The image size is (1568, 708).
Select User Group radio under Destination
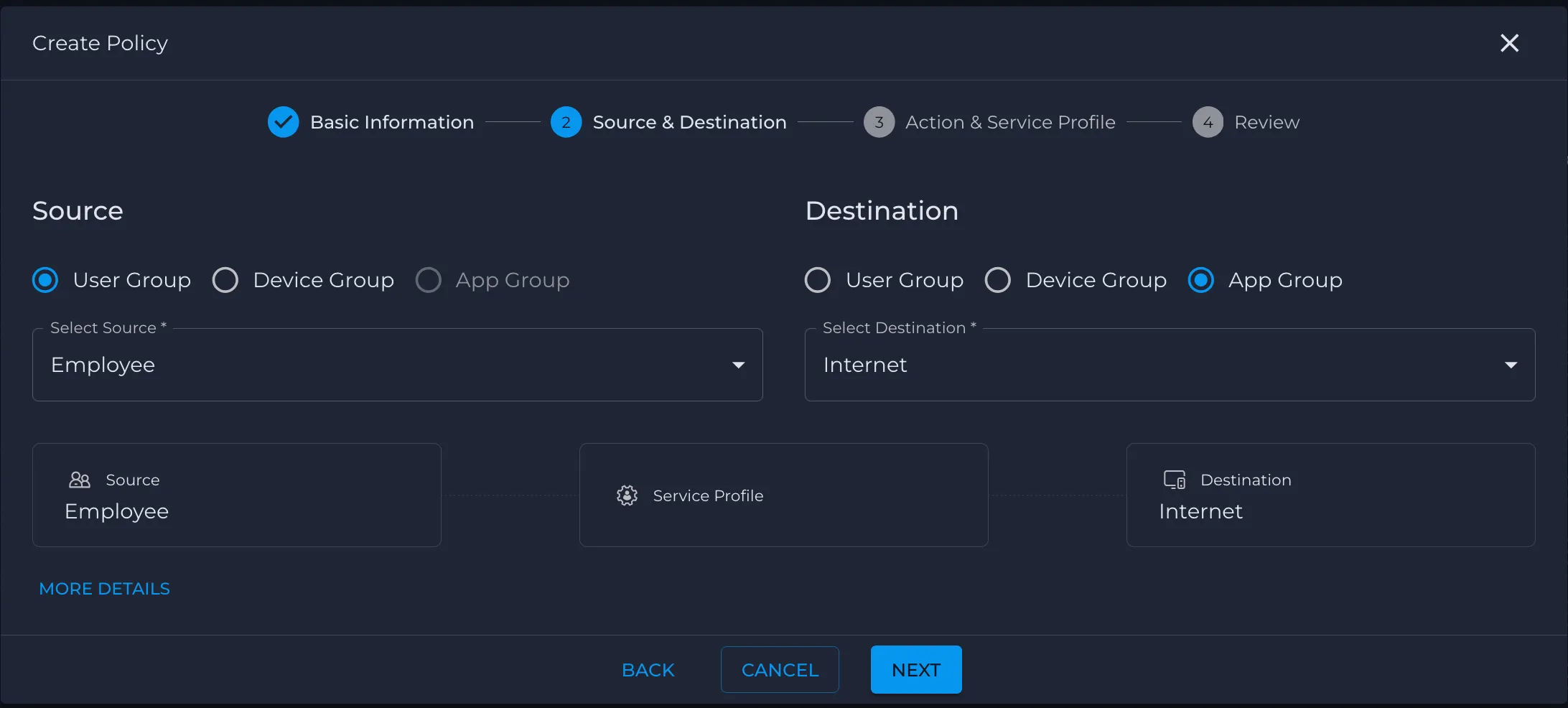pos(818,280)
